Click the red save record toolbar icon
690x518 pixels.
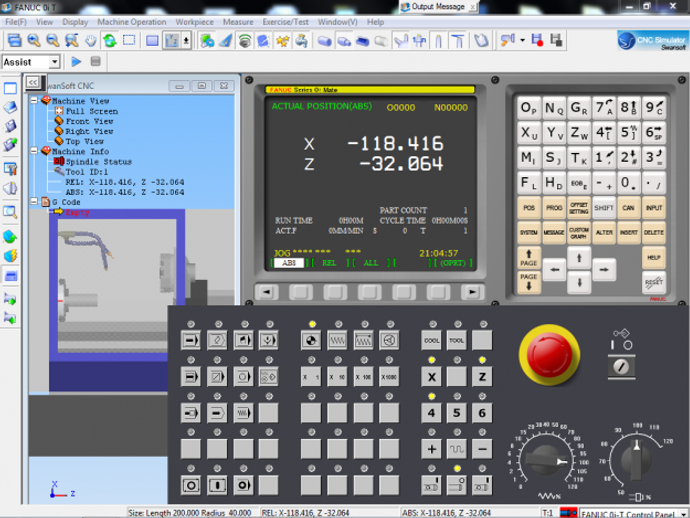coord(537,40)
